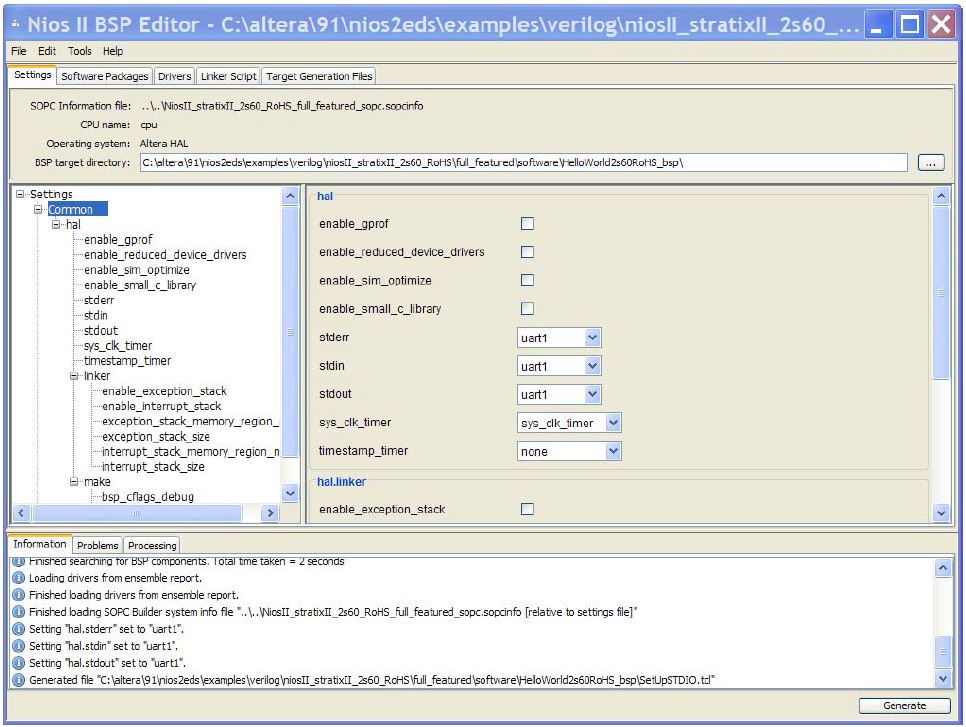Collapse the make tree node

pos(74,482)
